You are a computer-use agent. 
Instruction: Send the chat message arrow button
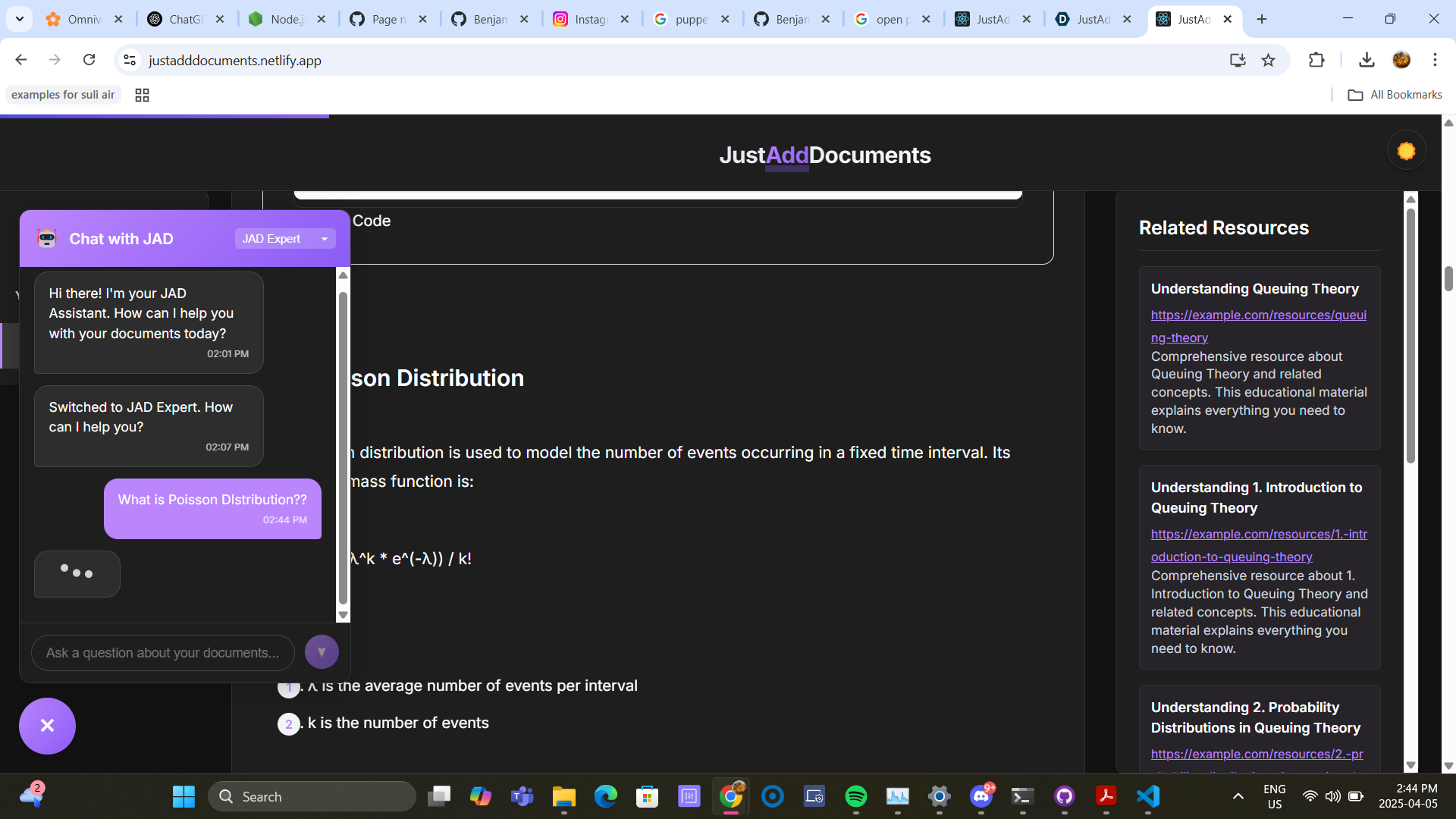tap(322, 652)
